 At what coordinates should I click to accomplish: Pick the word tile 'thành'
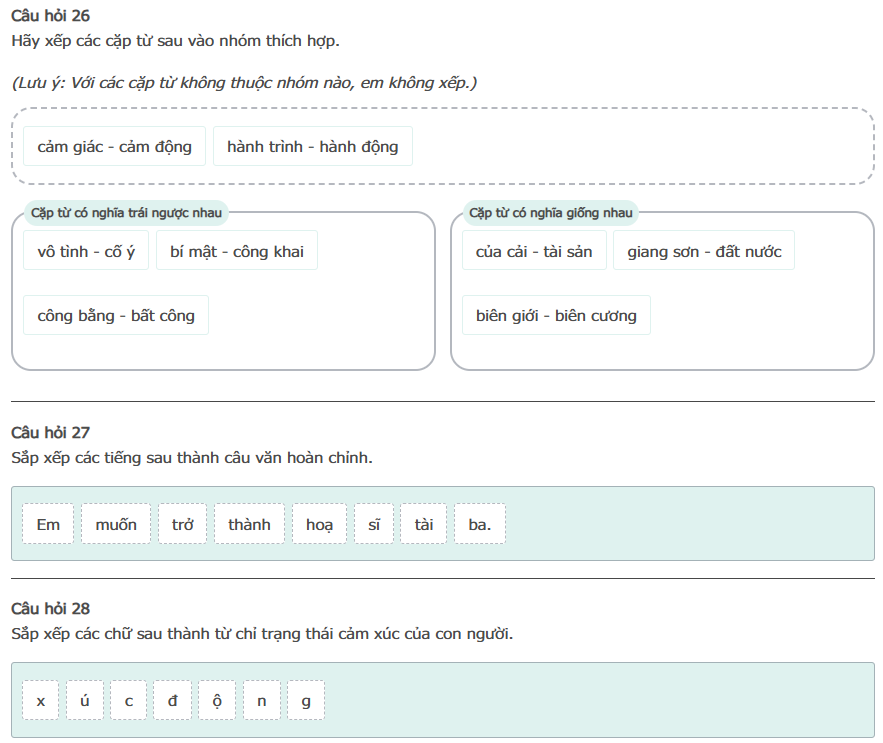249,524
